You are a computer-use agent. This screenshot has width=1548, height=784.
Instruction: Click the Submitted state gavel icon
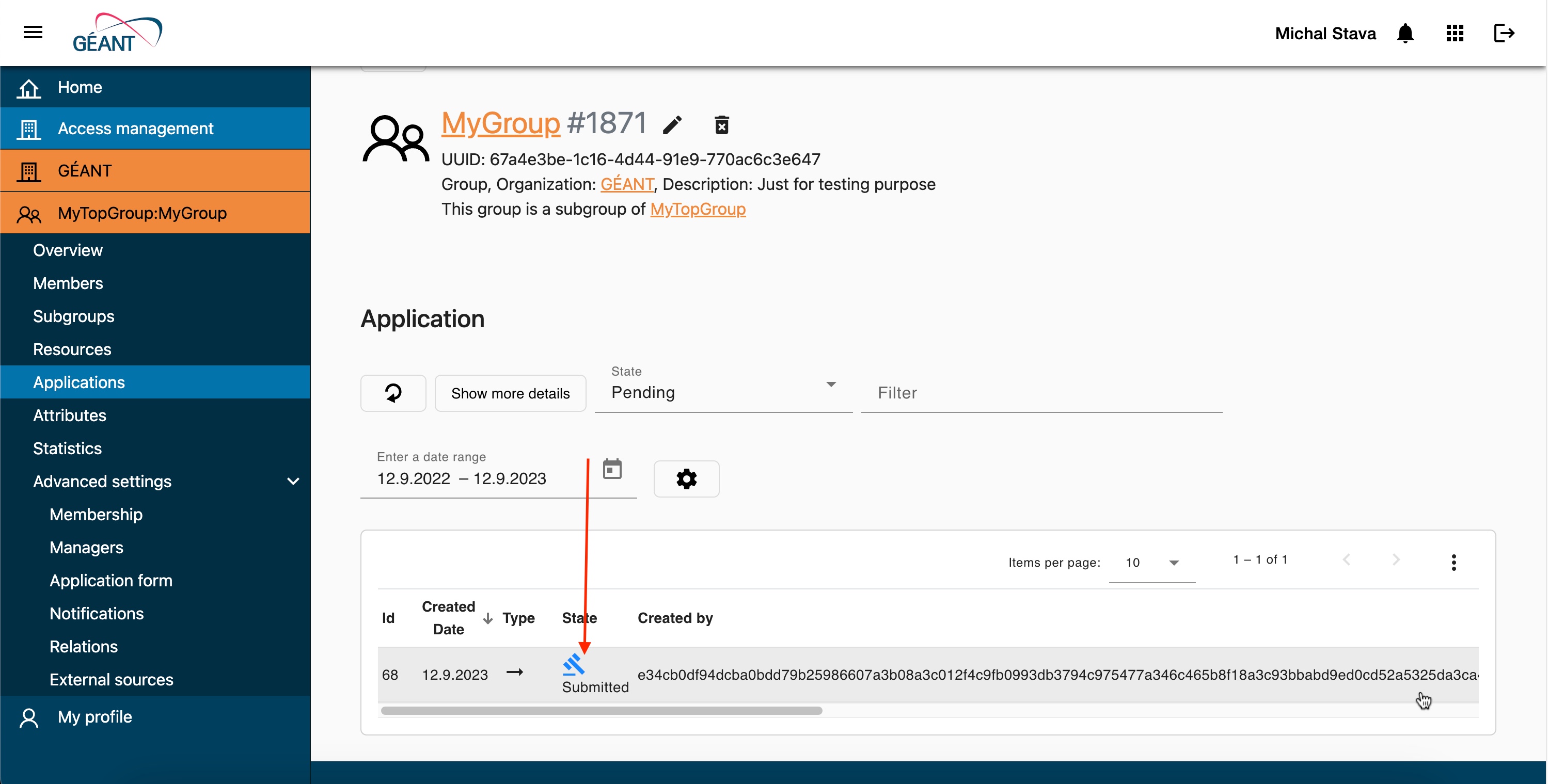(573, 664)
